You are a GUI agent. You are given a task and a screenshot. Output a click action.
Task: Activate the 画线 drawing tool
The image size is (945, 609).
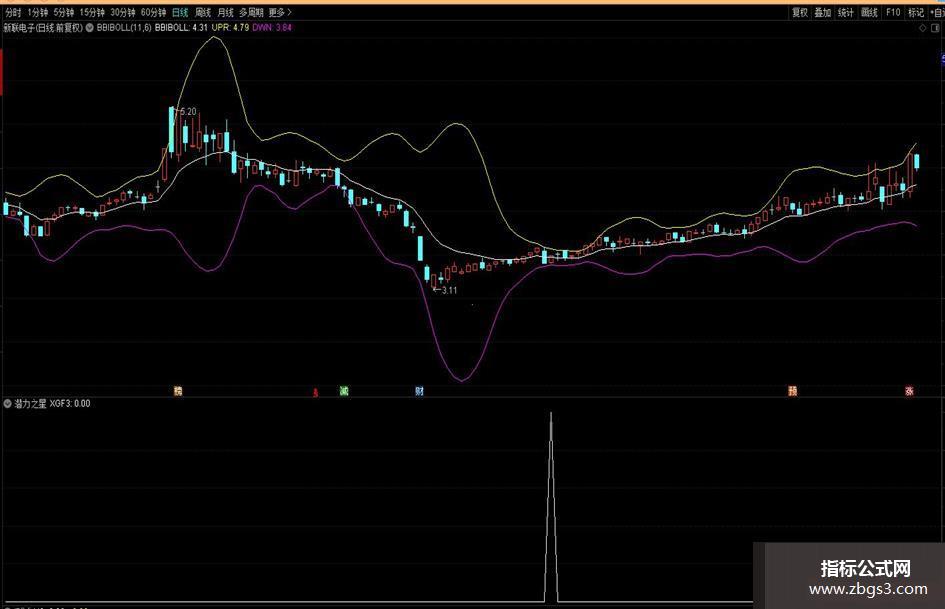[x=869, y=12]
